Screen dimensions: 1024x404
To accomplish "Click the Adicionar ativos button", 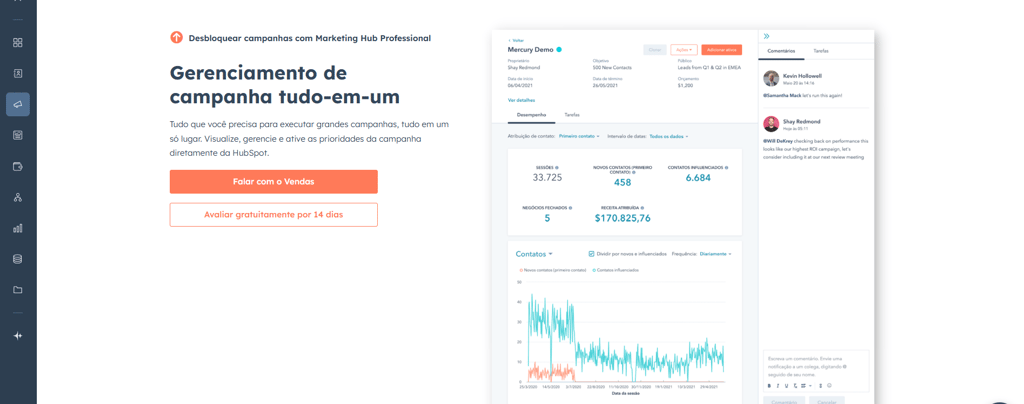I will (722, 50).
